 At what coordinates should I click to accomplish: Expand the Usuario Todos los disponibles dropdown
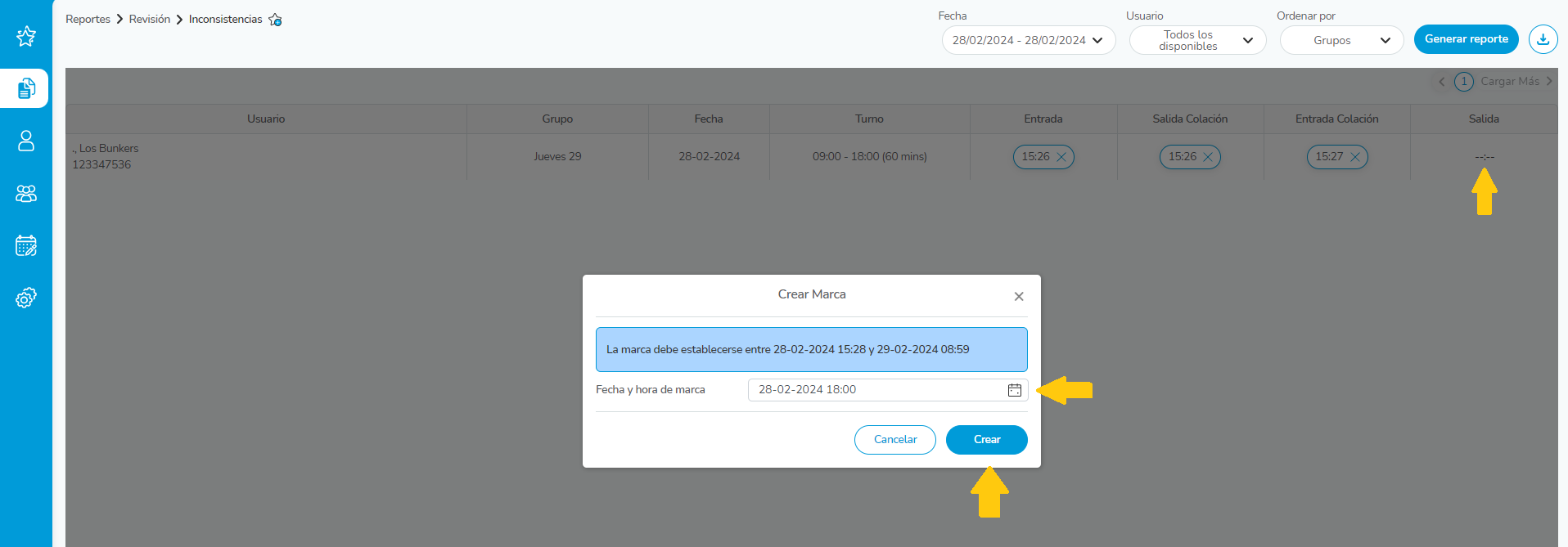[1197, 40]
